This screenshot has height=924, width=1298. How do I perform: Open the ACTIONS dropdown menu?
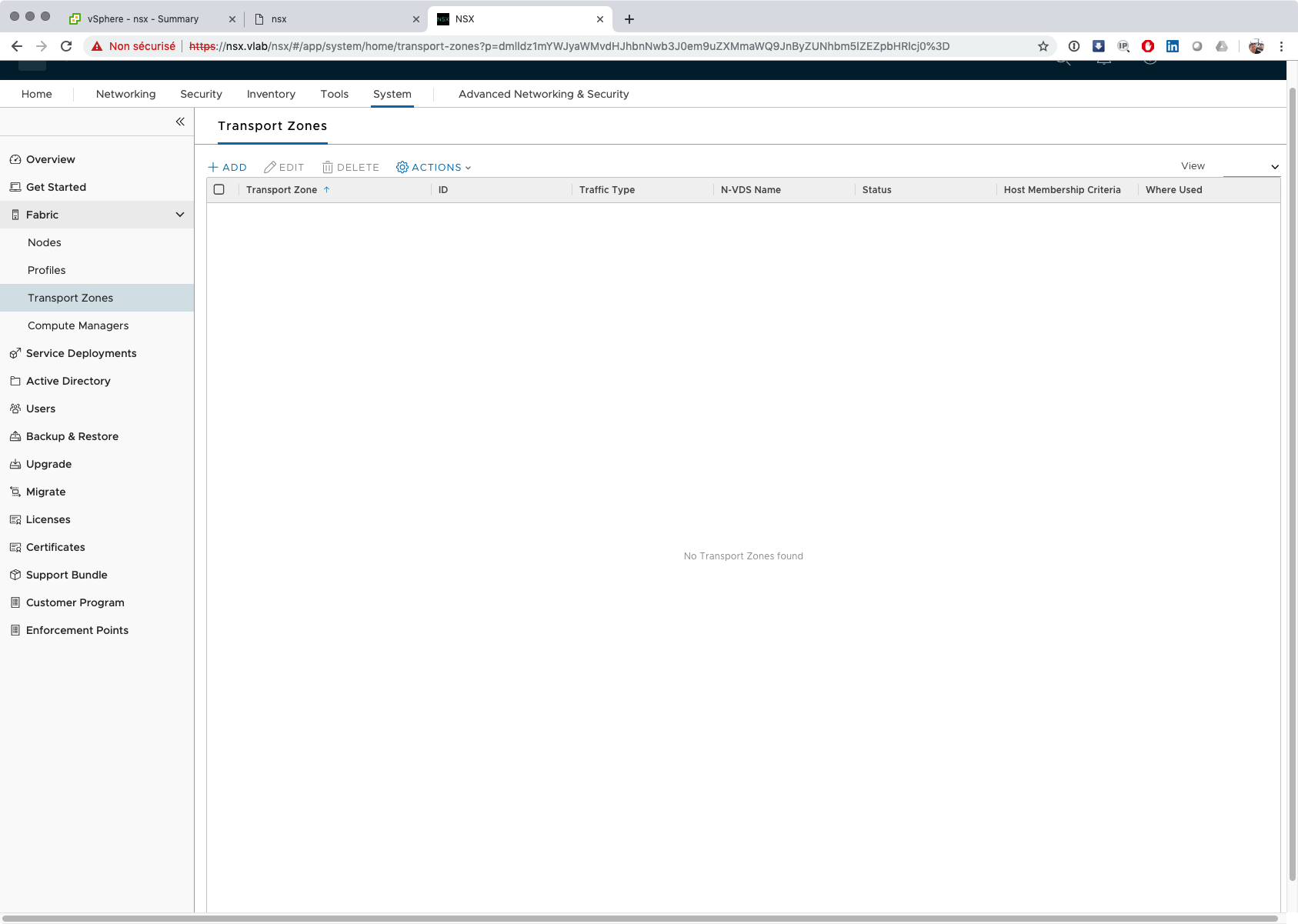(x=433, y=167)
